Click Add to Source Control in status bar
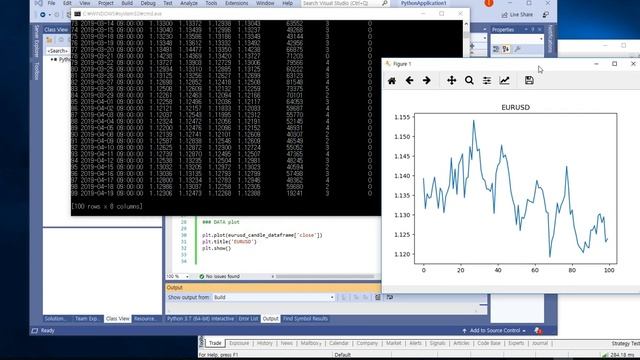640x360 pixels. point(494,331)
